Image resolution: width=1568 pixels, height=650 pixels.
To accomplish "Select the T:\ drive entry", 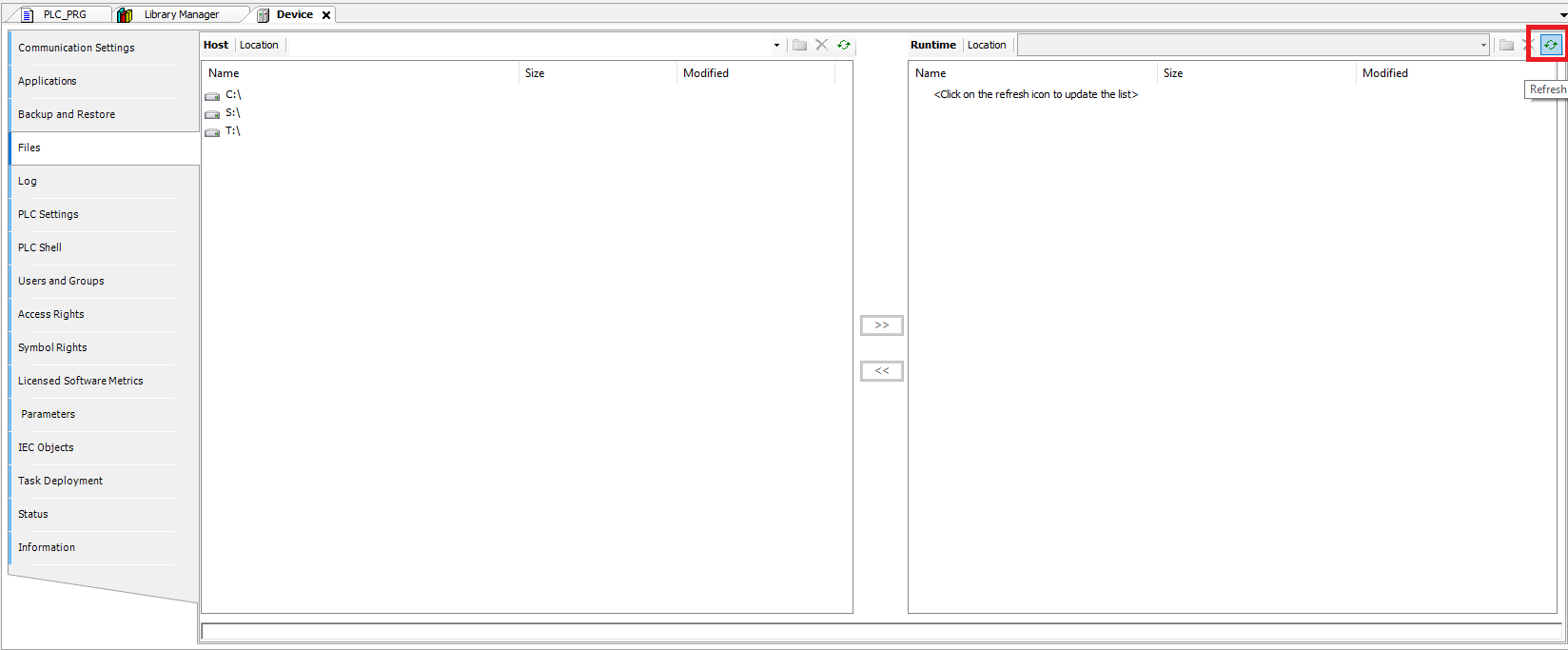I will (233, 131).
